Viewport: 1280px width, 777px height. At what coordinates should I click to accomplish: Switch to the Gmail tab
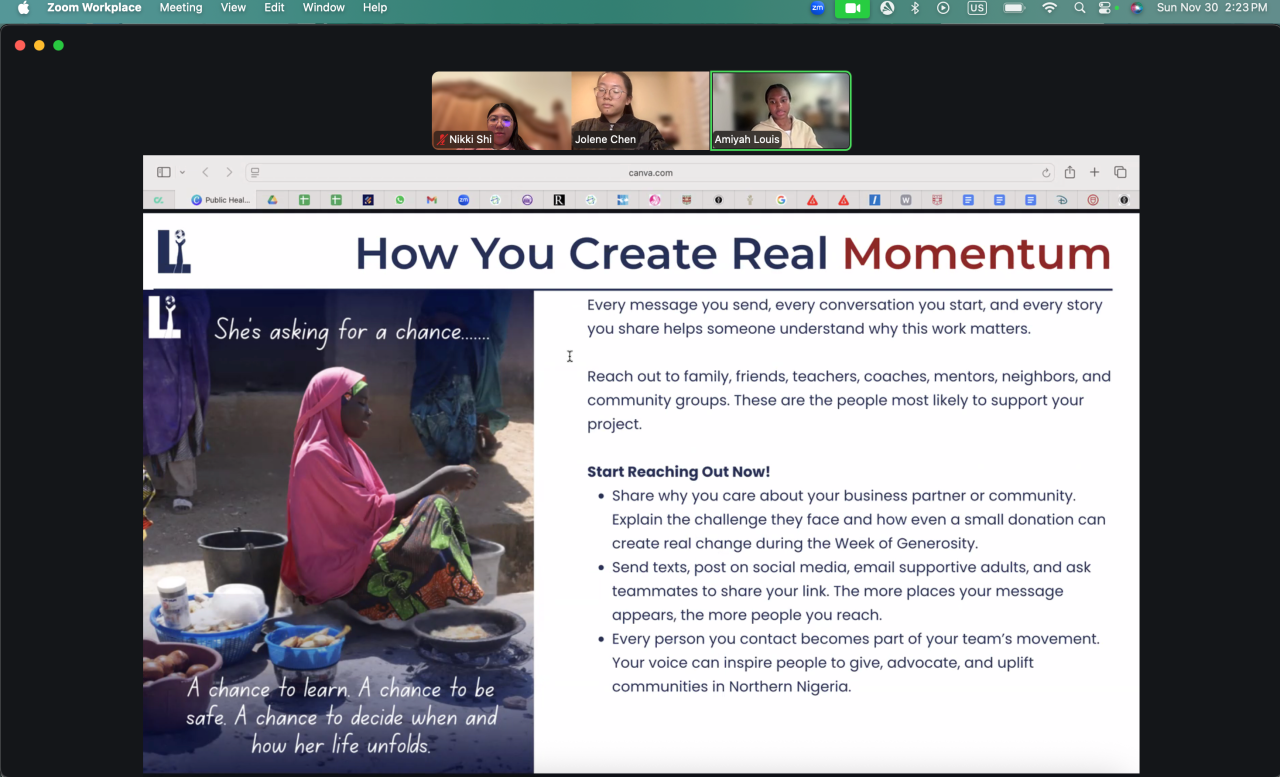[432, 200]
